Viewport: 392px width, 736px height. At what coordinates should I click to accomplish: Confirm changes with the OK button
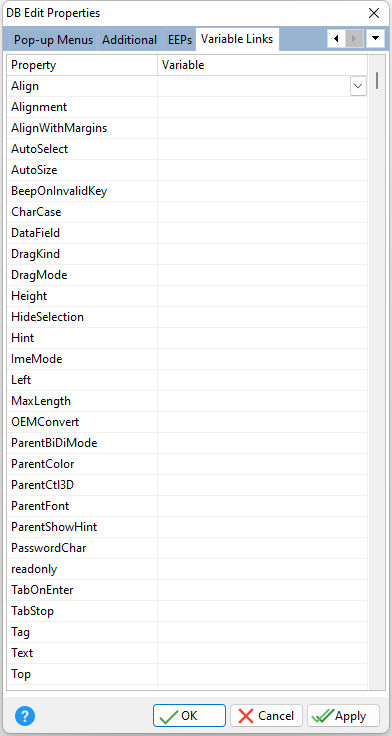[189, 716]
